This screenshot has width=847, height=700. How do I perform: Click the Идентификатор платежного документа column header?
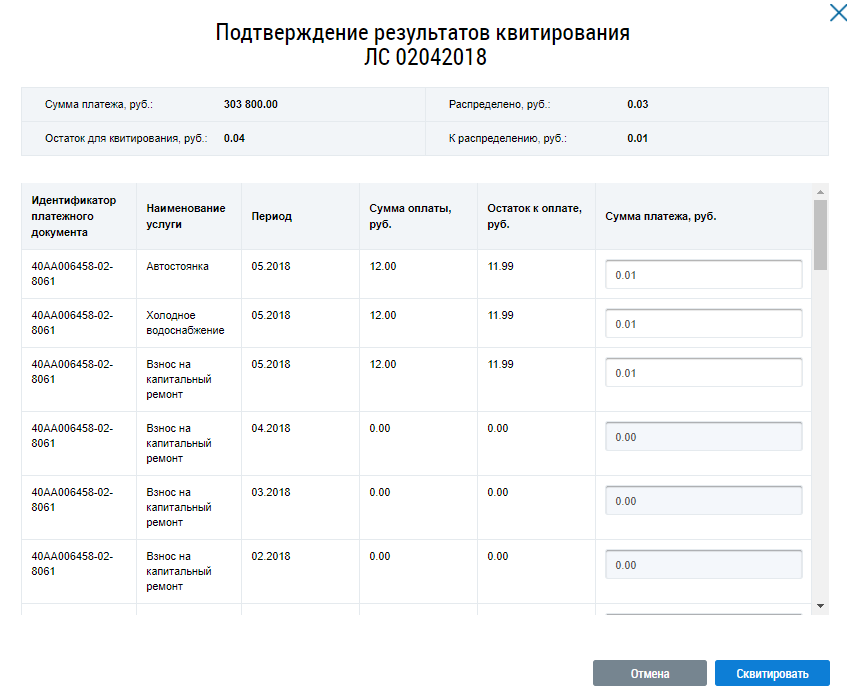tap(74, 216)
